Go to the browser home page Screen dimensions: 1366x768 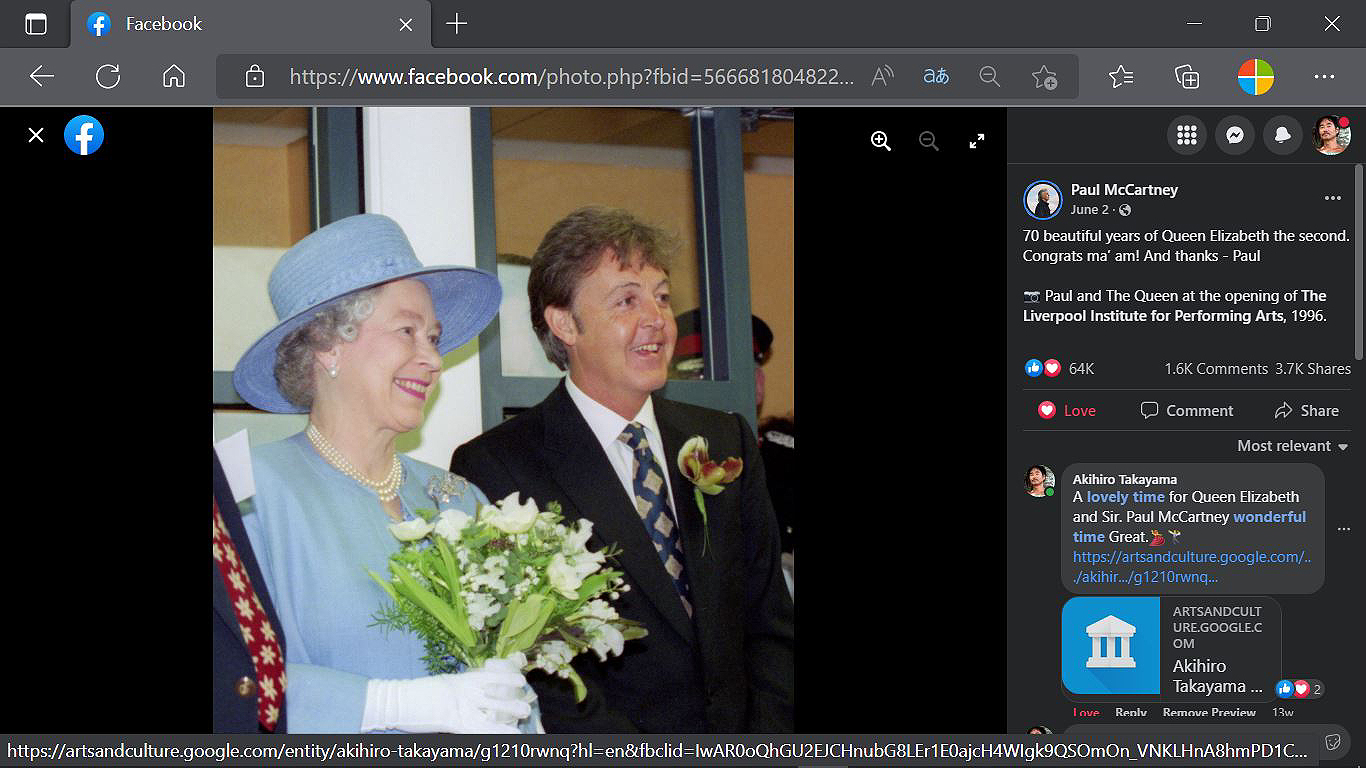(174, 76)
